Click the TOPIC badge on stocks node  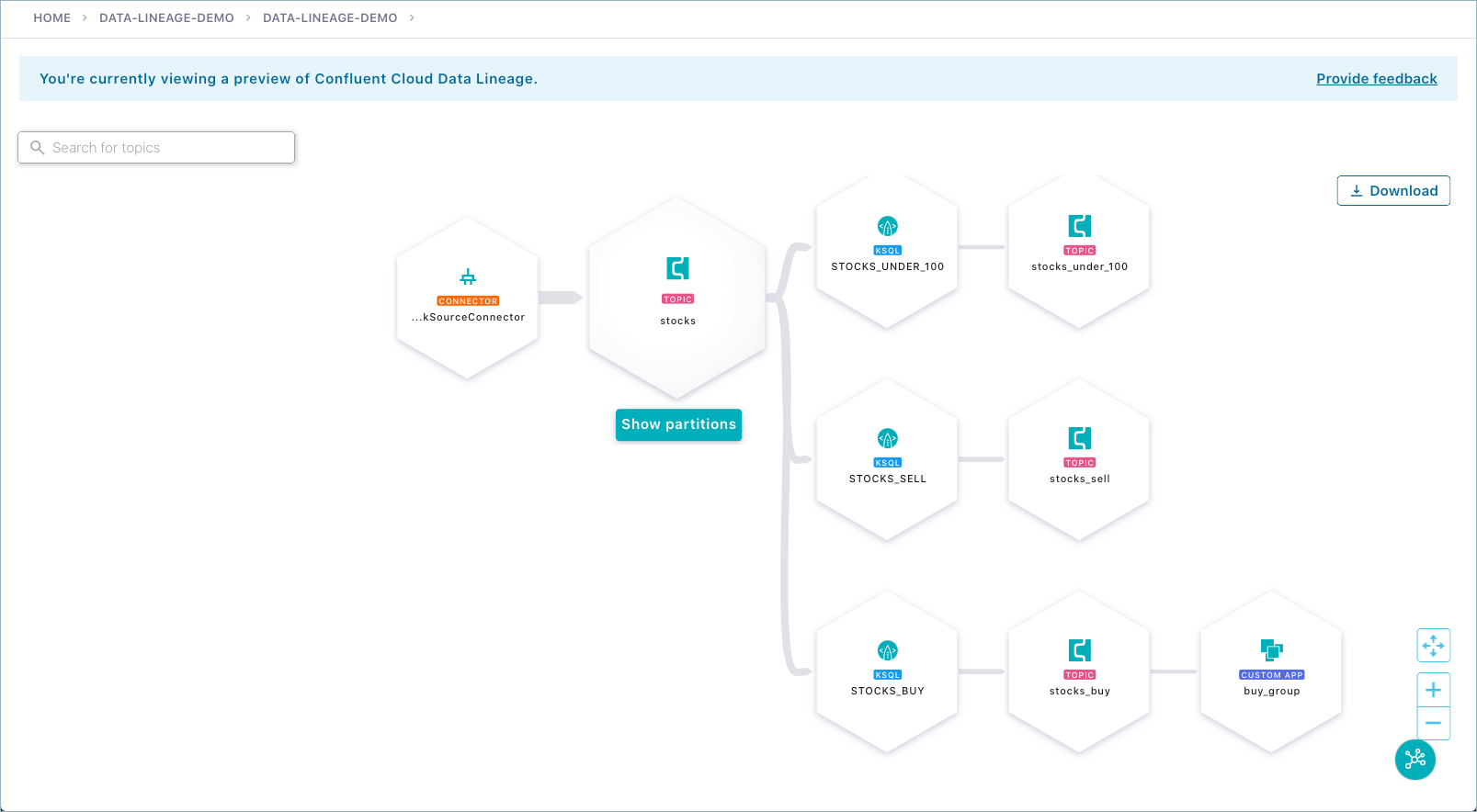678,299
